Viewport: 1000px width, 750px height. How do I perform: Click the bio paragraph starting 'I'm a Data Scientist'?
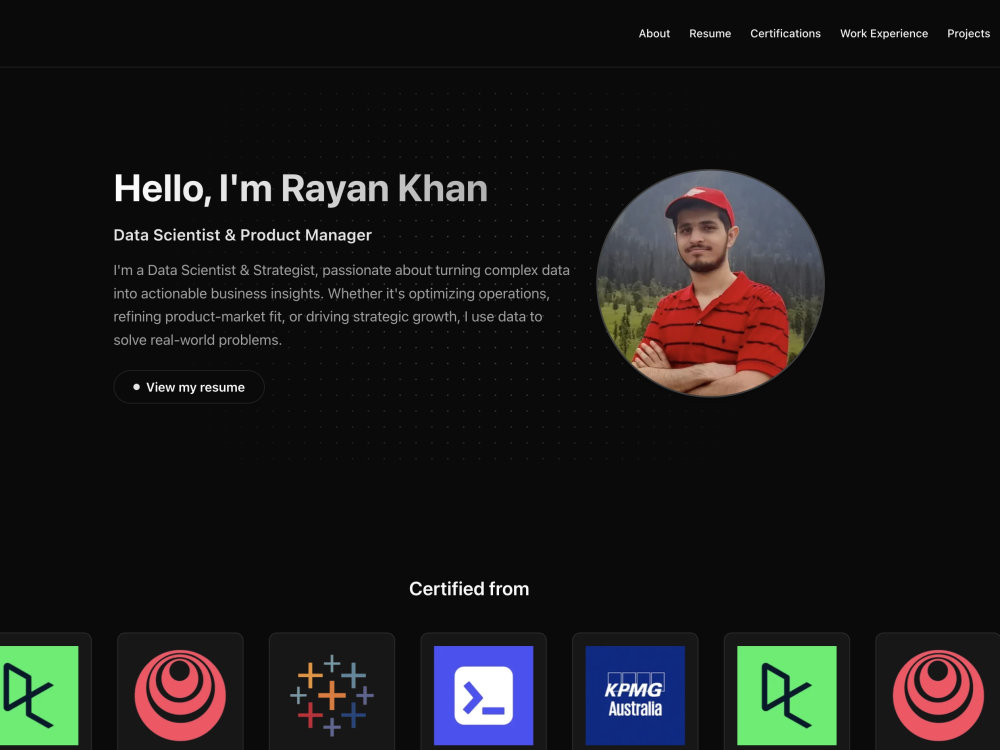342,305
